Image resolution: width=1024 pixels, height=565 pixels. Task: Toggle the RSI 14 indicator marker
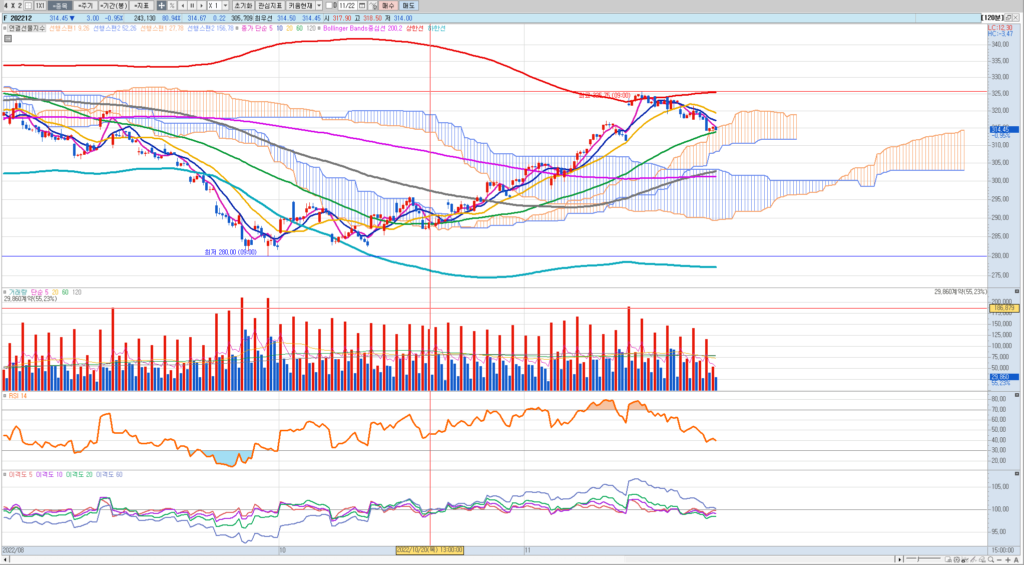point(4,396)
